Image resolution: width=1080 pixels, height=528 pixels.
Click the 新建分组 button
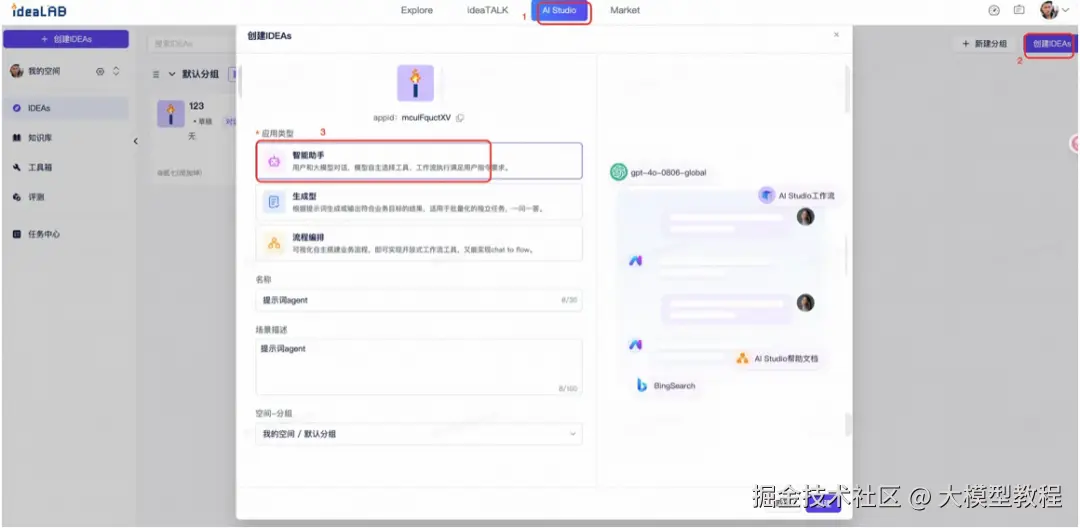pyautogui.click(x=985, y=44)
